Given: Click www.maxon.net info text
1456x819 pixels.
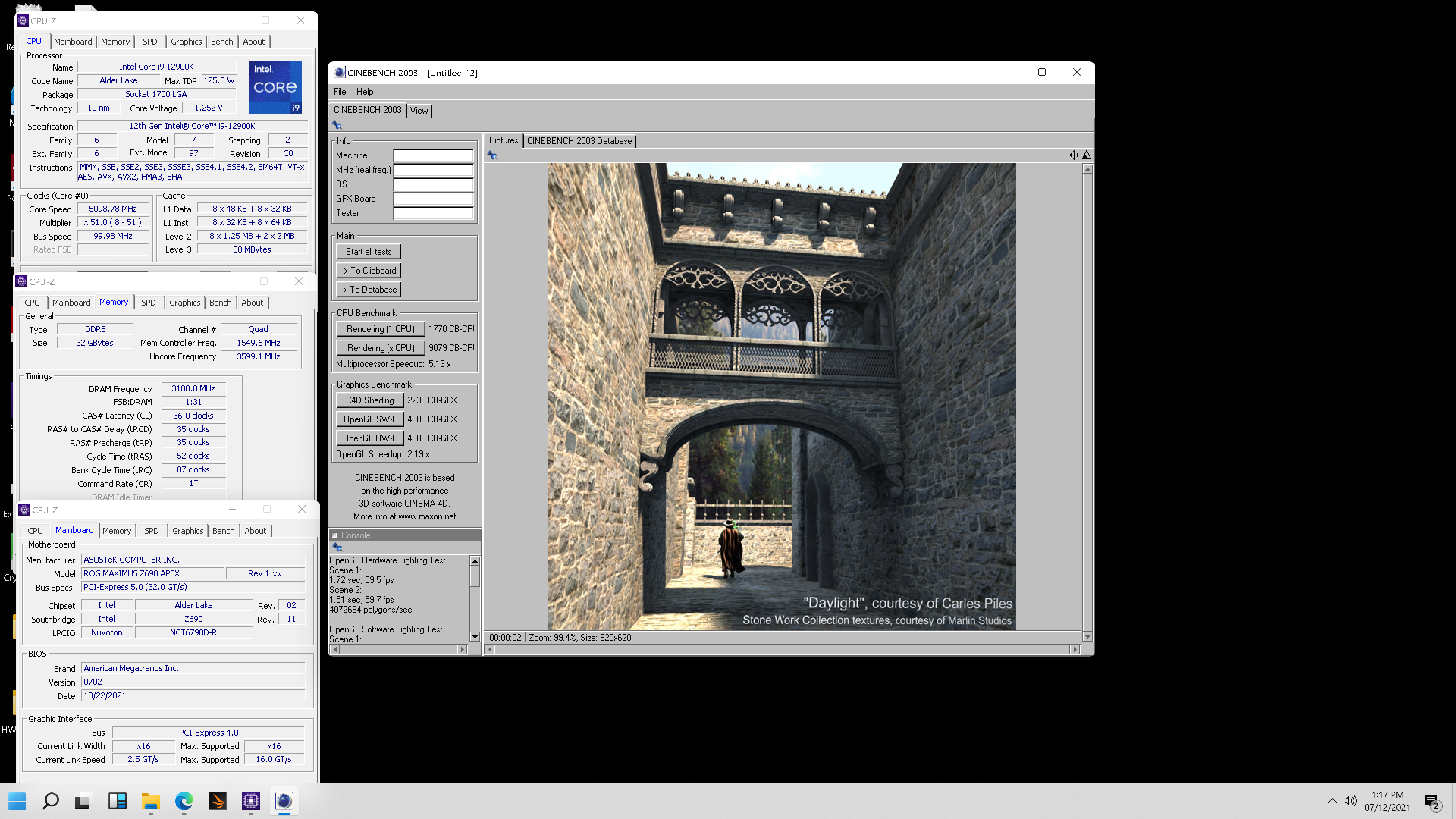Looking at the screenshot, I should pos(427,516).
